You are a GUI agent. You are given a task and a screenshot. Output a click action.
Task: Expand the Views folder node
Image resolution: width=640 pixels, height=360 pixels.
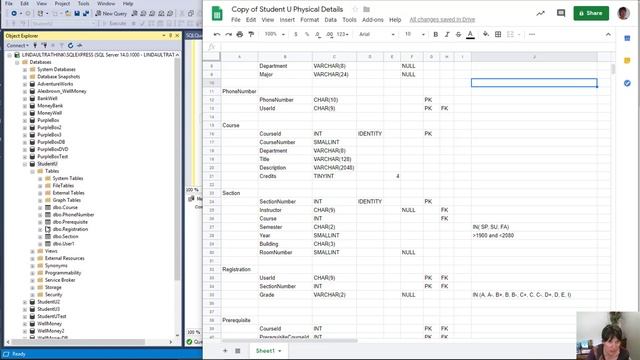(33, 251)
